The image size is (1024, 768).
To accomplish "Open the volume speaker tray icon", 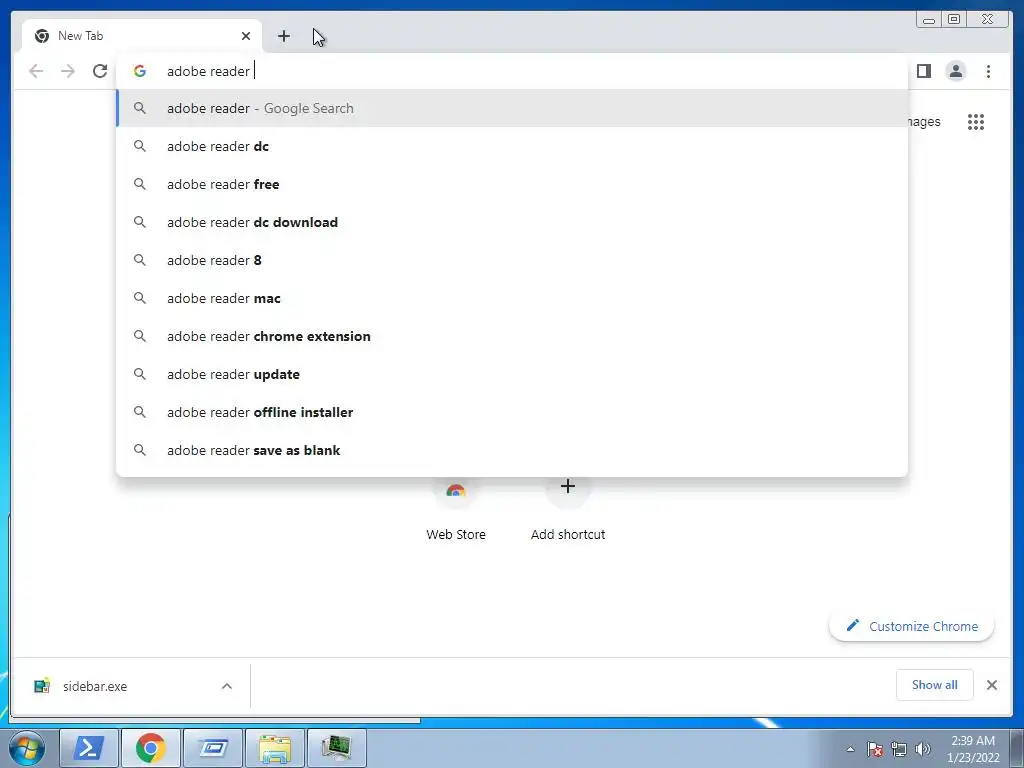I will [923, 749].
